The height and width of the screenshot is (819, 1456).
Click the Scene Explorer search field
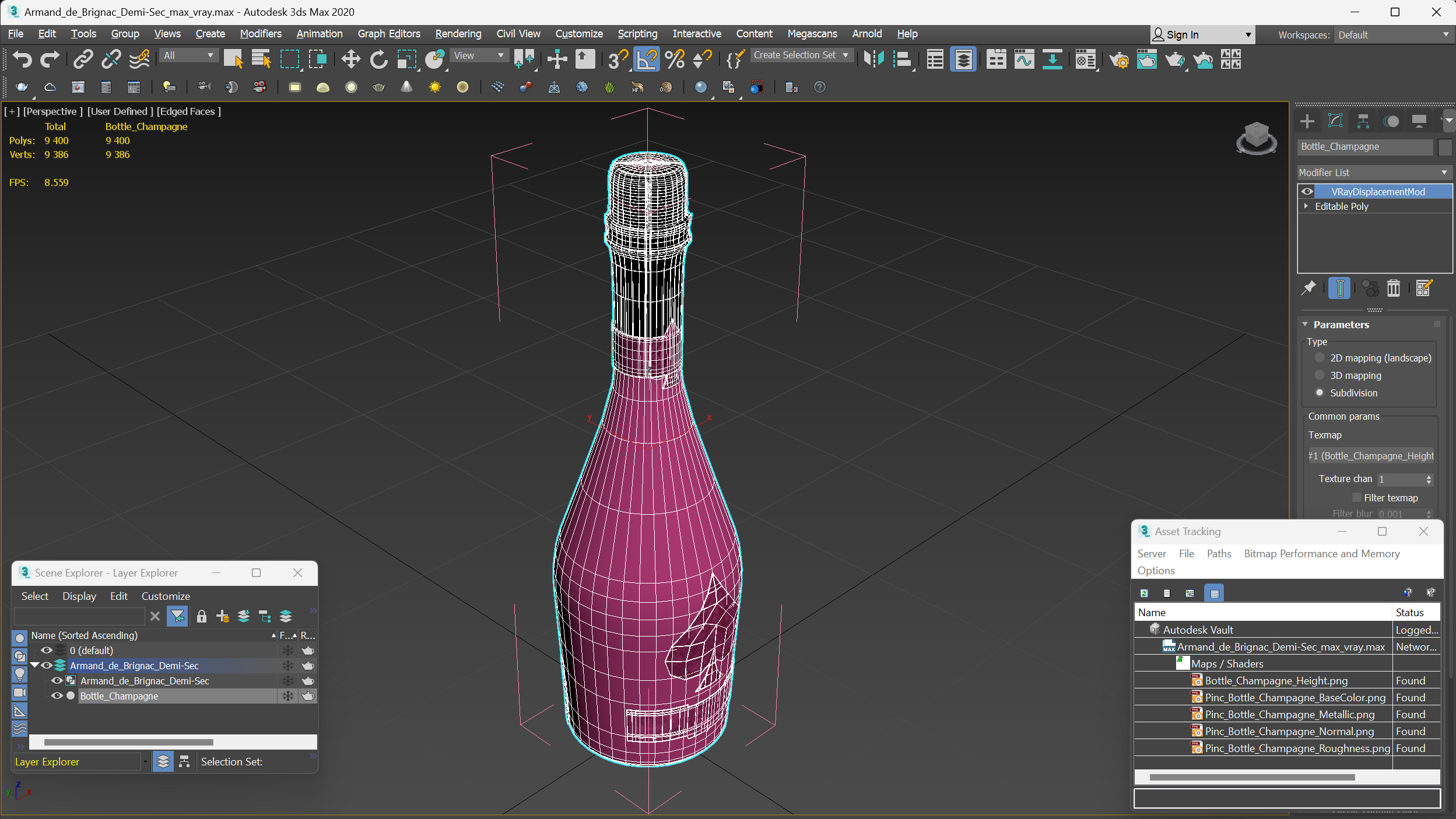click(x=79, y=616)
